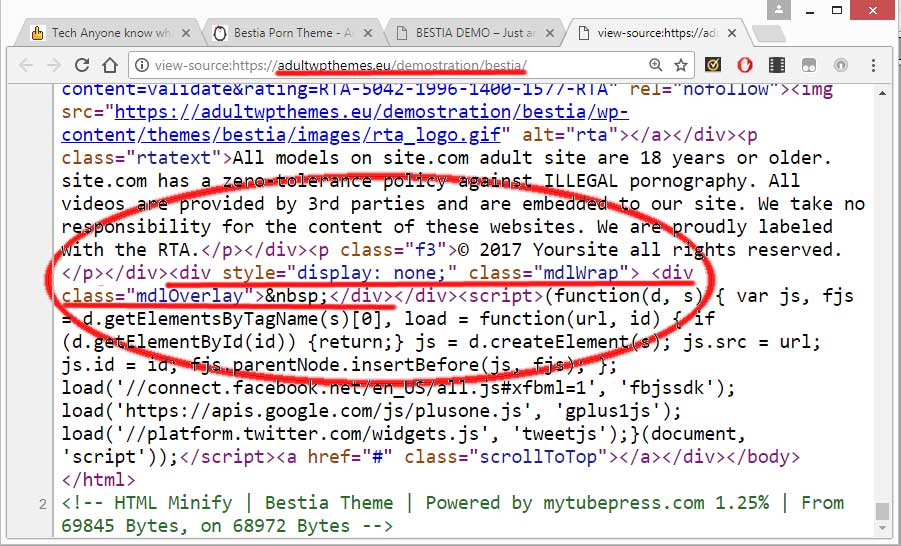Viewport: 901px width, 546px height.
Task: Close the 'BESTIA DEMO' tab
Action: coord(550,33)
